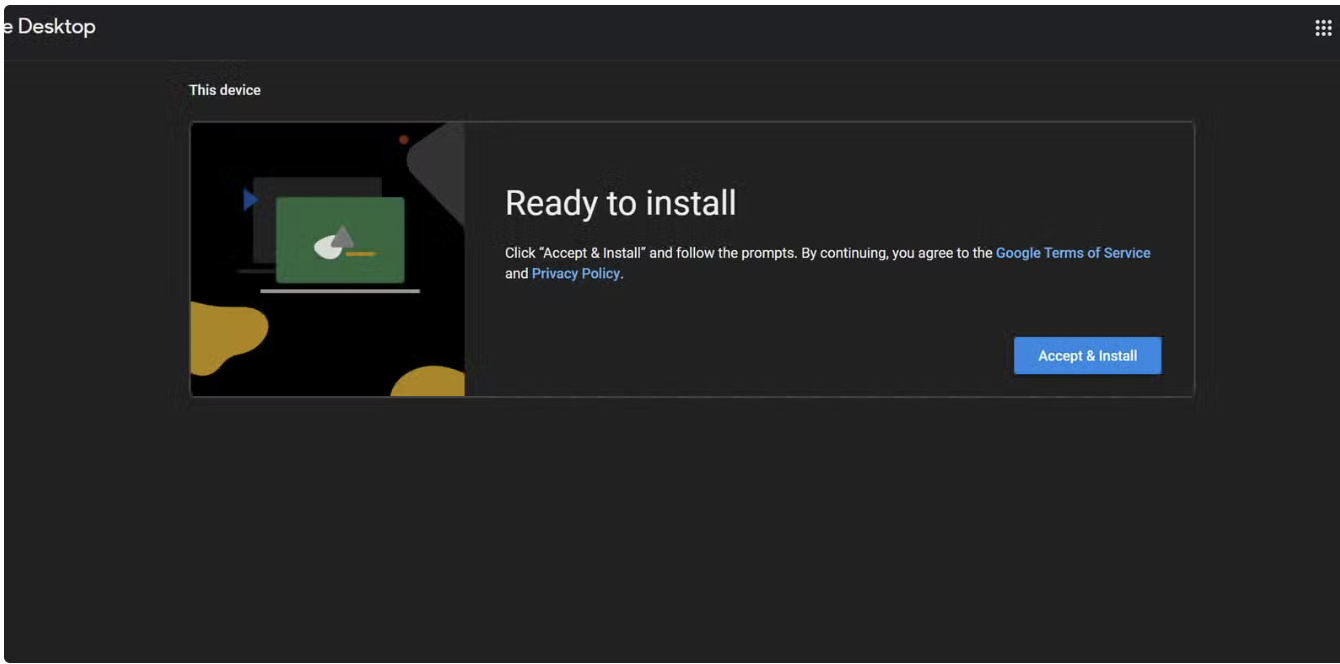Open the Privacy Policy link
The image size is (1340, 664).
pyautogui.click(x=575, y=273)
